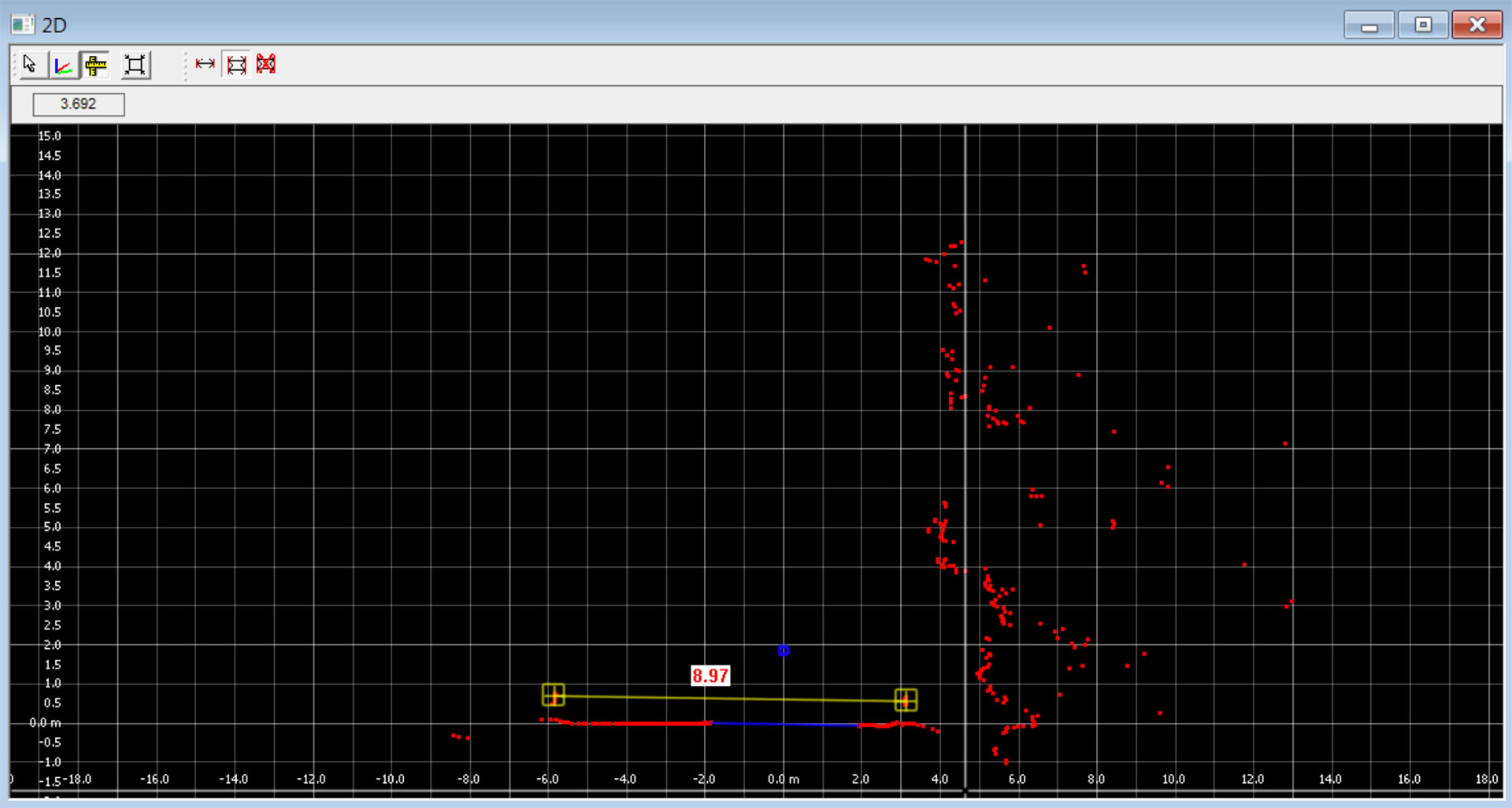Click the 3.692 value field
This screenshot has width=1512, height=808.
78,104
